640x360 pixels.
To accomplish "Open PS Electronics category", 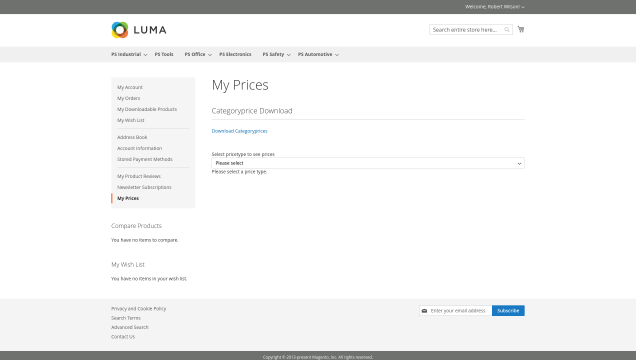I will pos(236,54).
